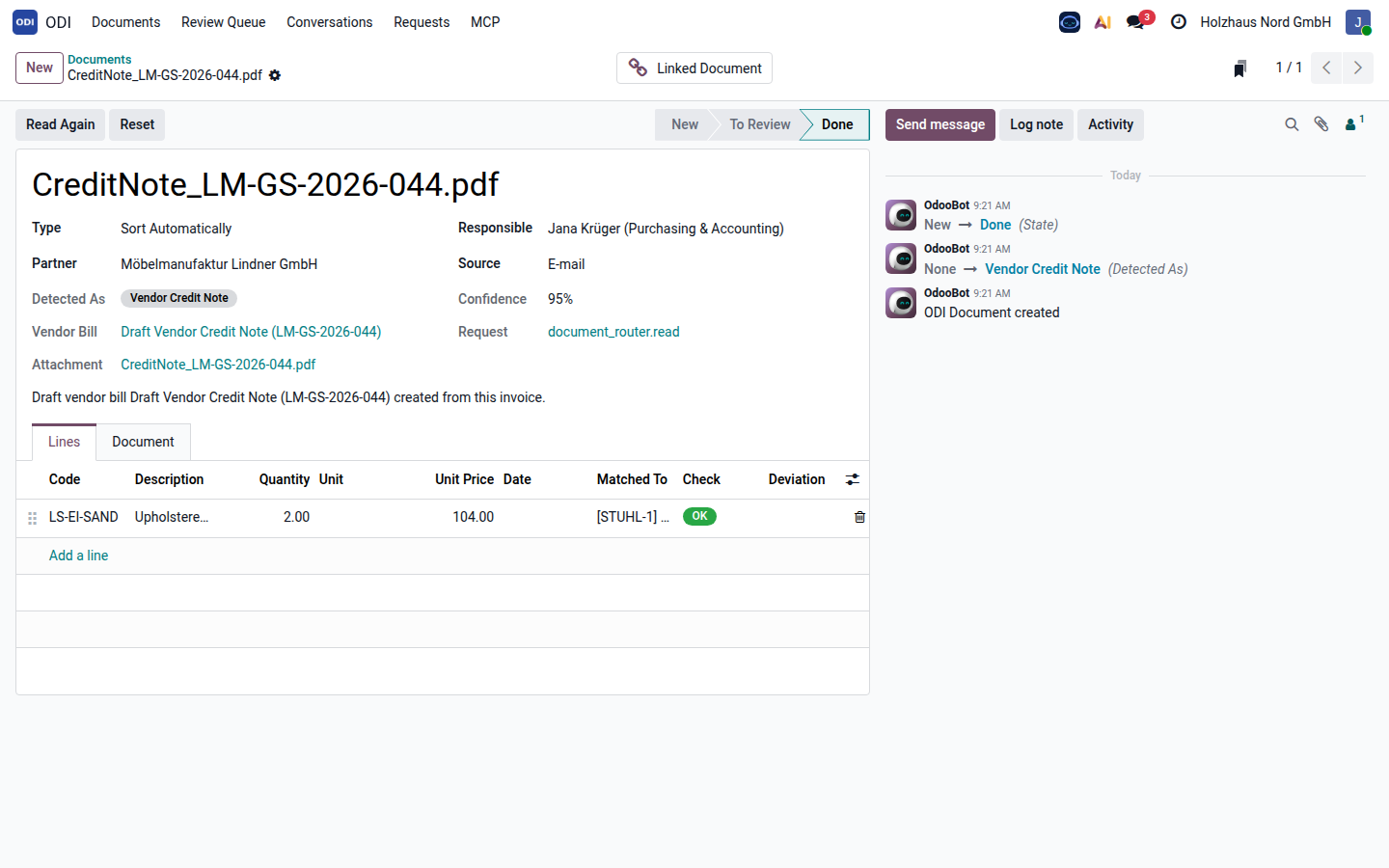
Task: Click the AI assistant icon in top bar
Action: click(x=1103, y=22)
